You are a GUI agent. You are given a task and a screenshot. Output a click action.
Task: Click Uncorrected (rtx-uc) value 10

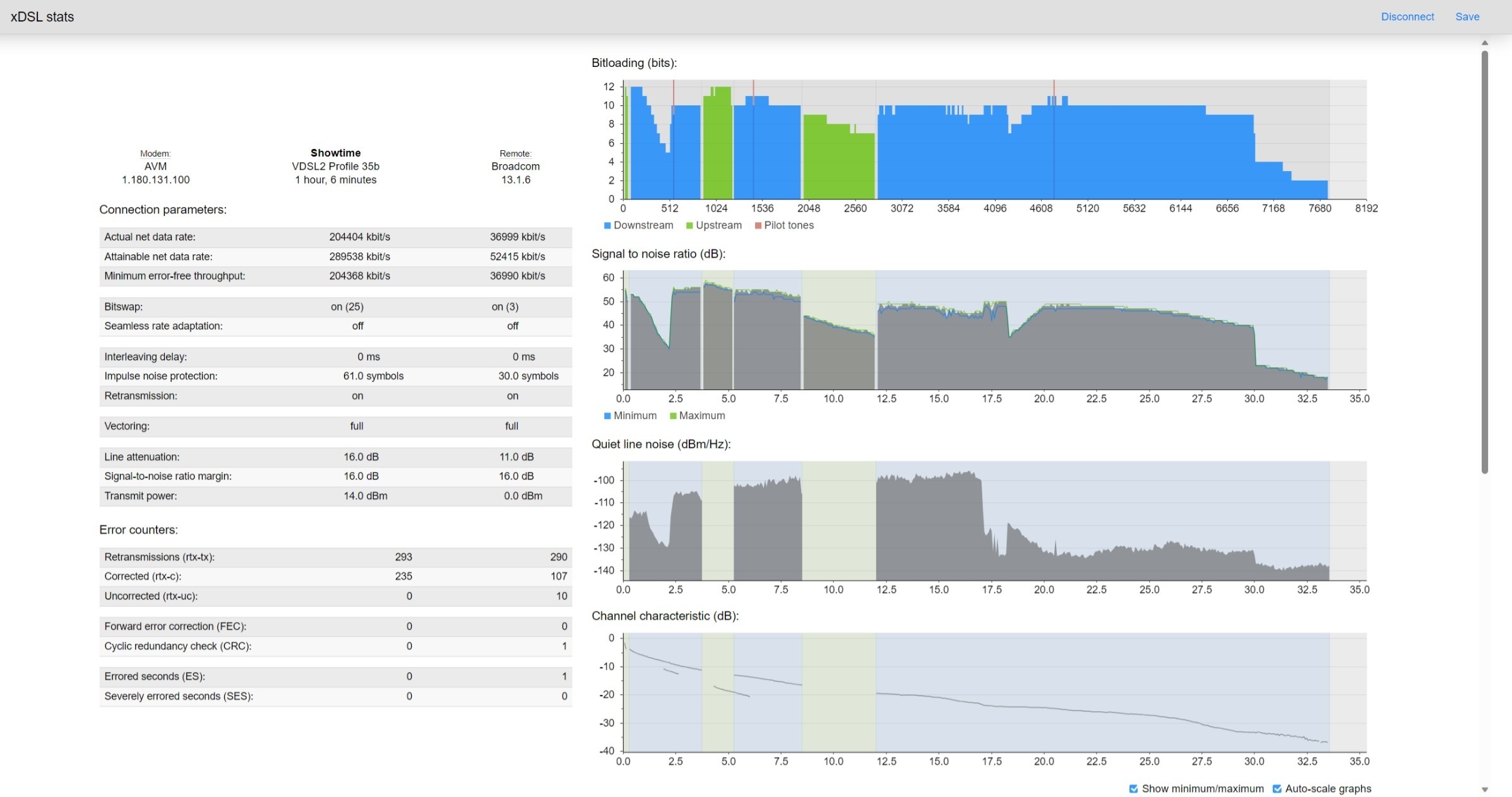pyautogui.click(x=561, y=596)
